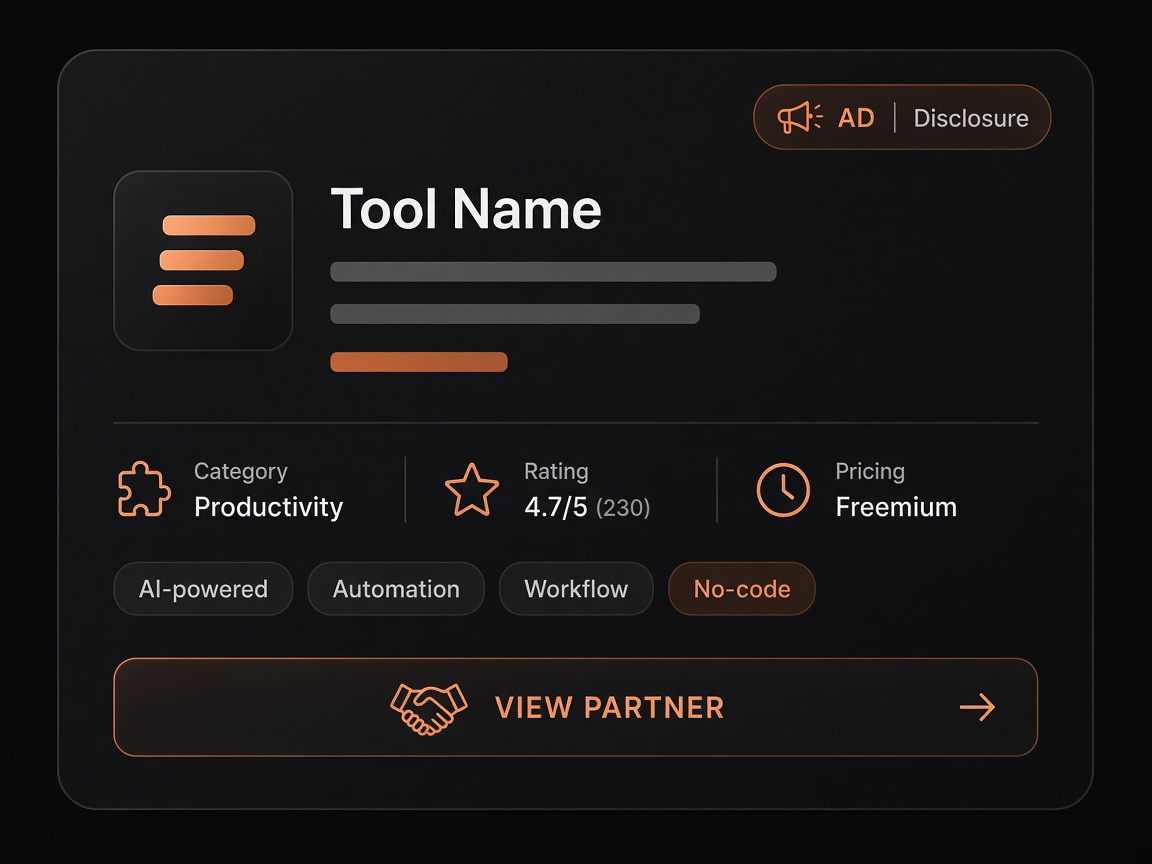Click the orange placeholder link bar under the description

[419, 362]
